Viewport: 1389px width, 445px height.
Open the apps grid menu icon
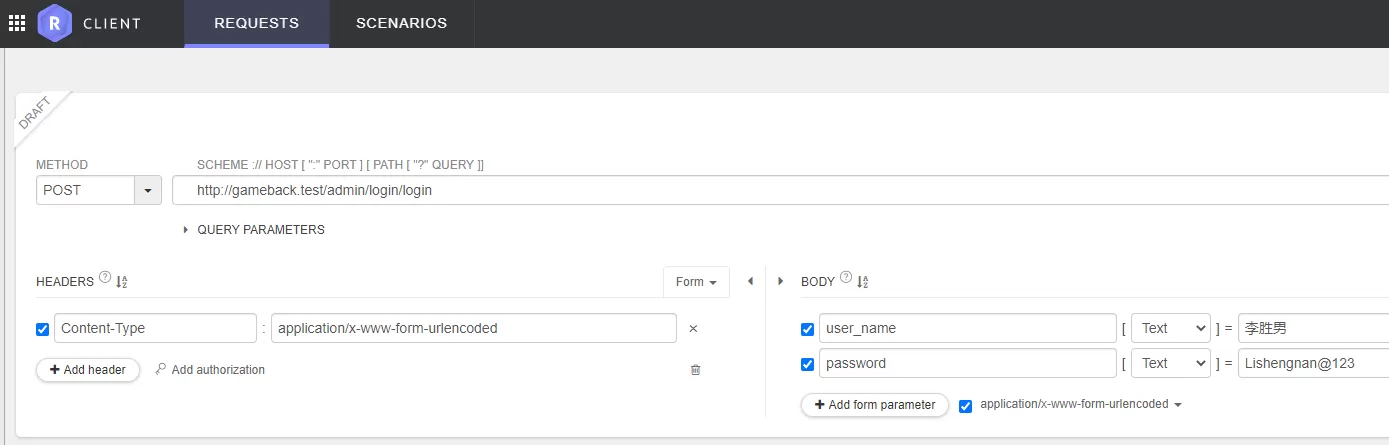[x=17, y=23]
